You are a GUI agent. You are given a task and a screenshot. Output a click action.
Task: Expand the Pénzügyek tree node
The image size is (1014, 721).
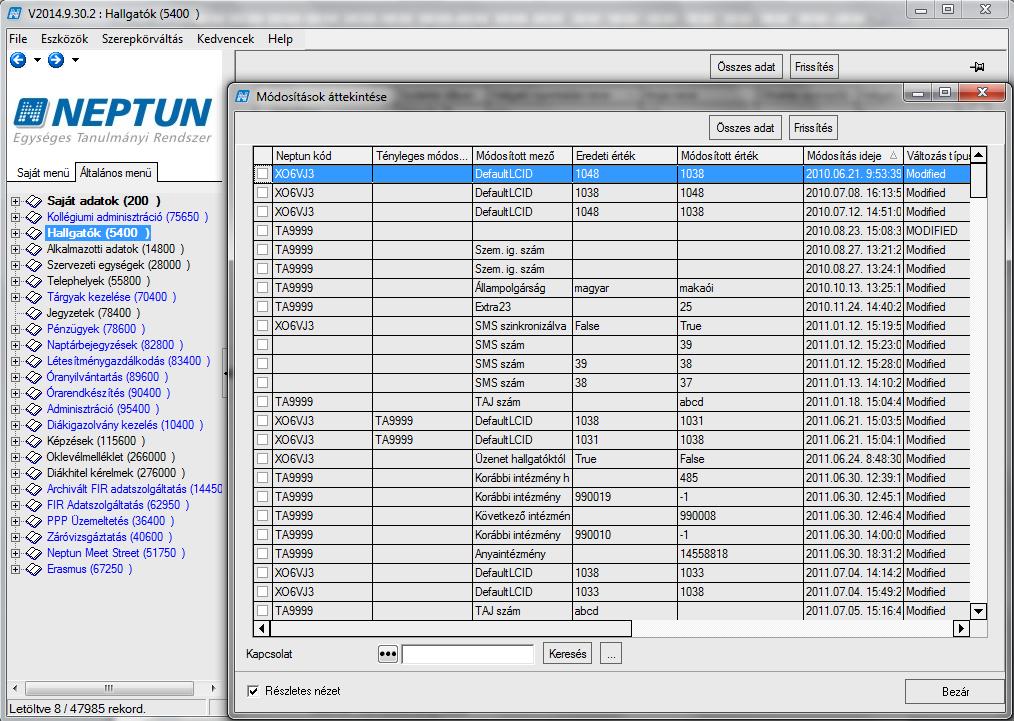point(16,329)
